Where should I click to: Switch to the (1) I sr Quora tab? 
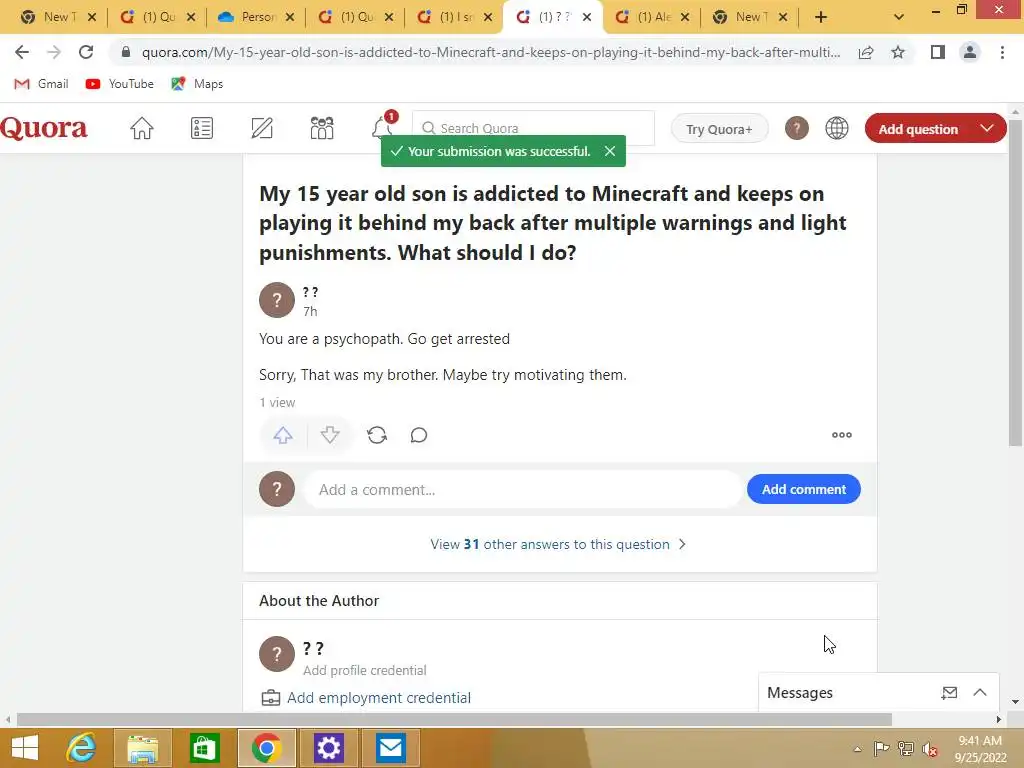[x=455, y=17]
